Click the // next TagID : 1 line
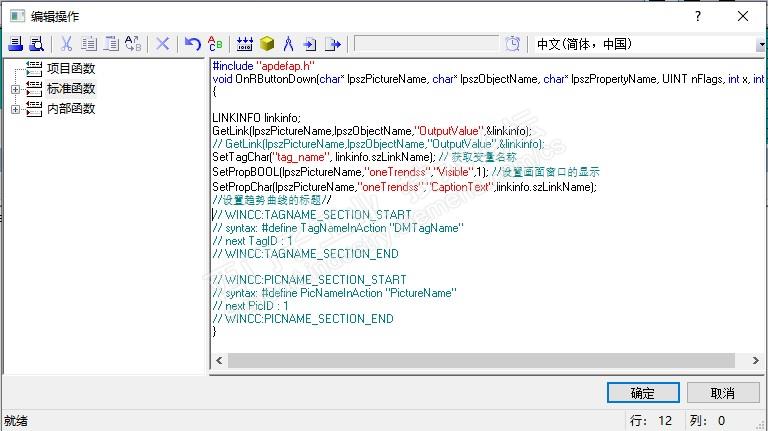768x431 pixels. coord(252,241)
